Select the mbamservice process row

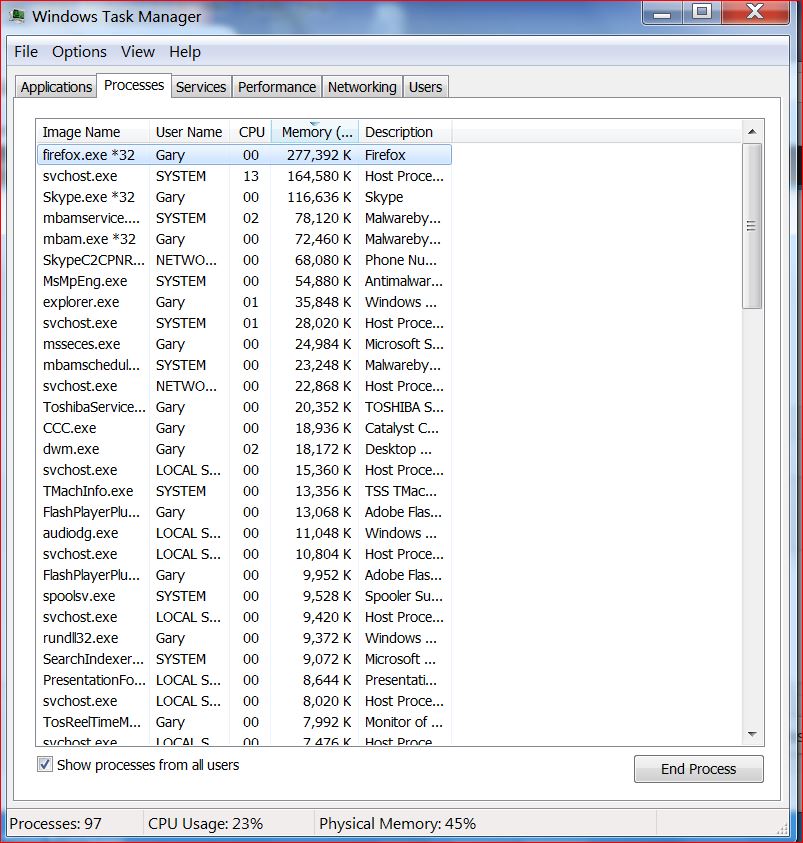tap(244, 218)
